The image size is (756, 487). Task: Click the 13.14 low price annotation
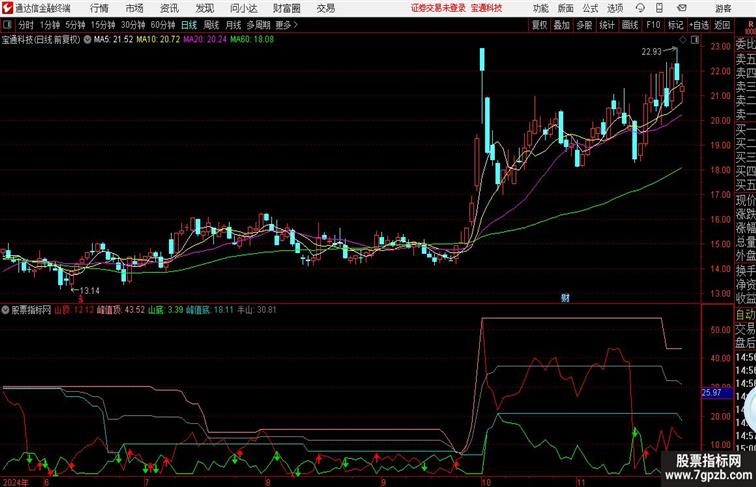tap(90, 291)
